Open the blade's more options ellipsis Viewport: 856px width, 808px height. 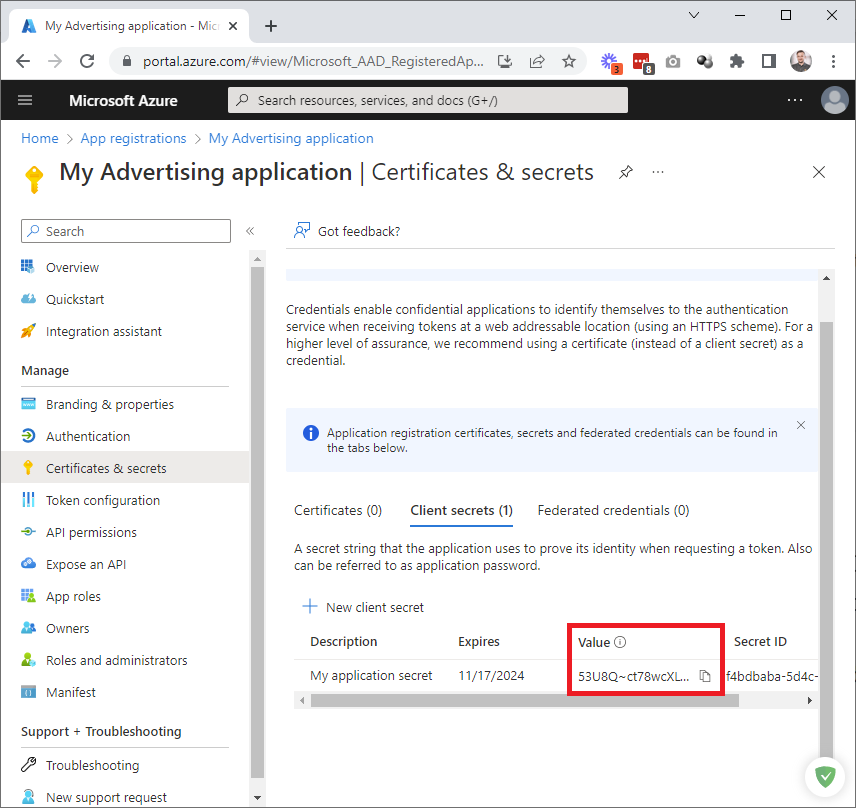tap(658, 172)
